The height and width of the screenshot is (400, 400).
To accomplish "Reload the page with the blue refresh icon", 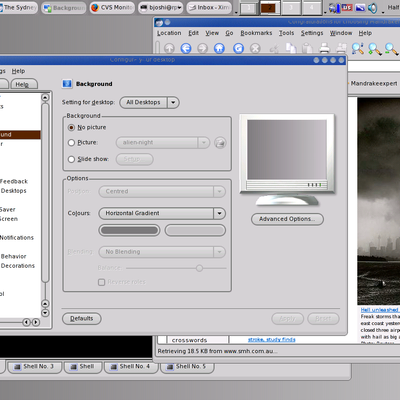I will (x=238, y=48).
